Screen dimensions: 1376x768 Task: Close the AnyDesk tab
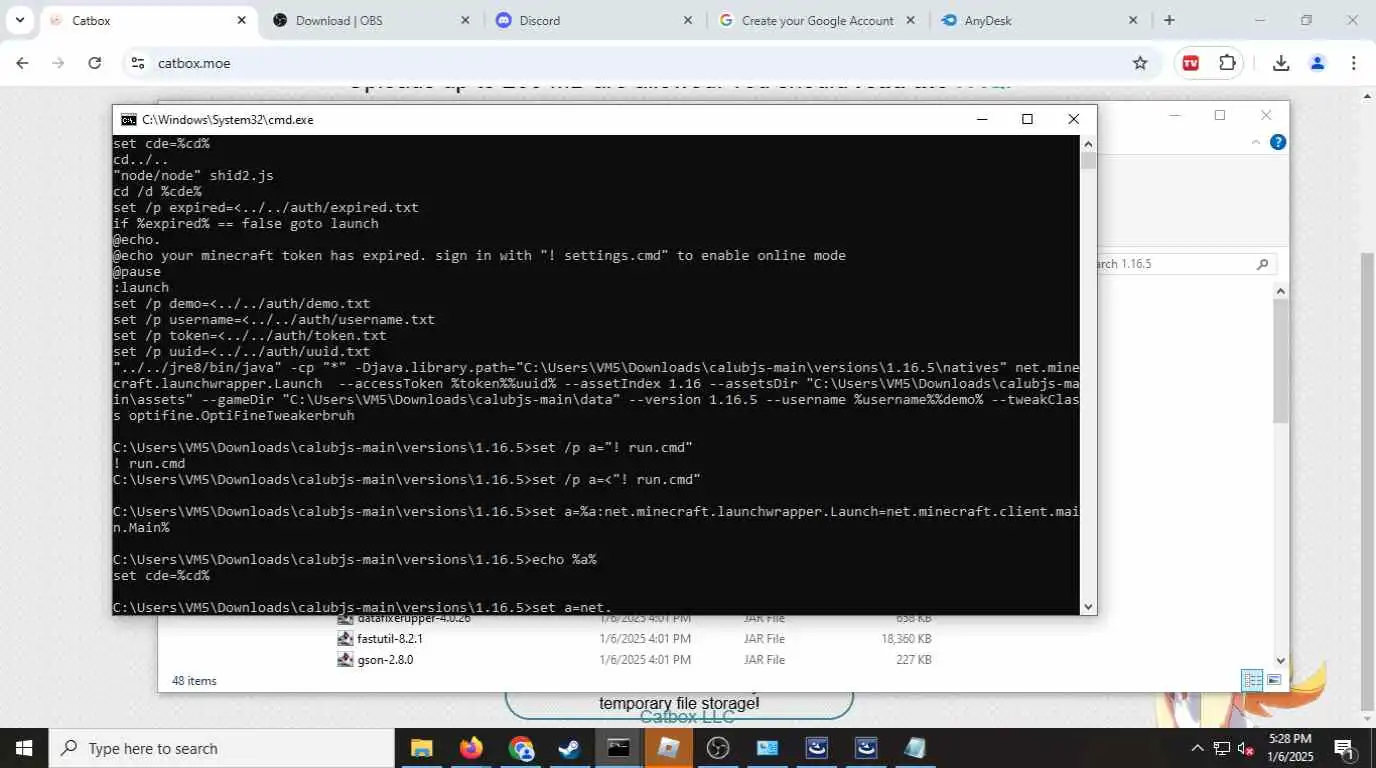(1133, 20)
